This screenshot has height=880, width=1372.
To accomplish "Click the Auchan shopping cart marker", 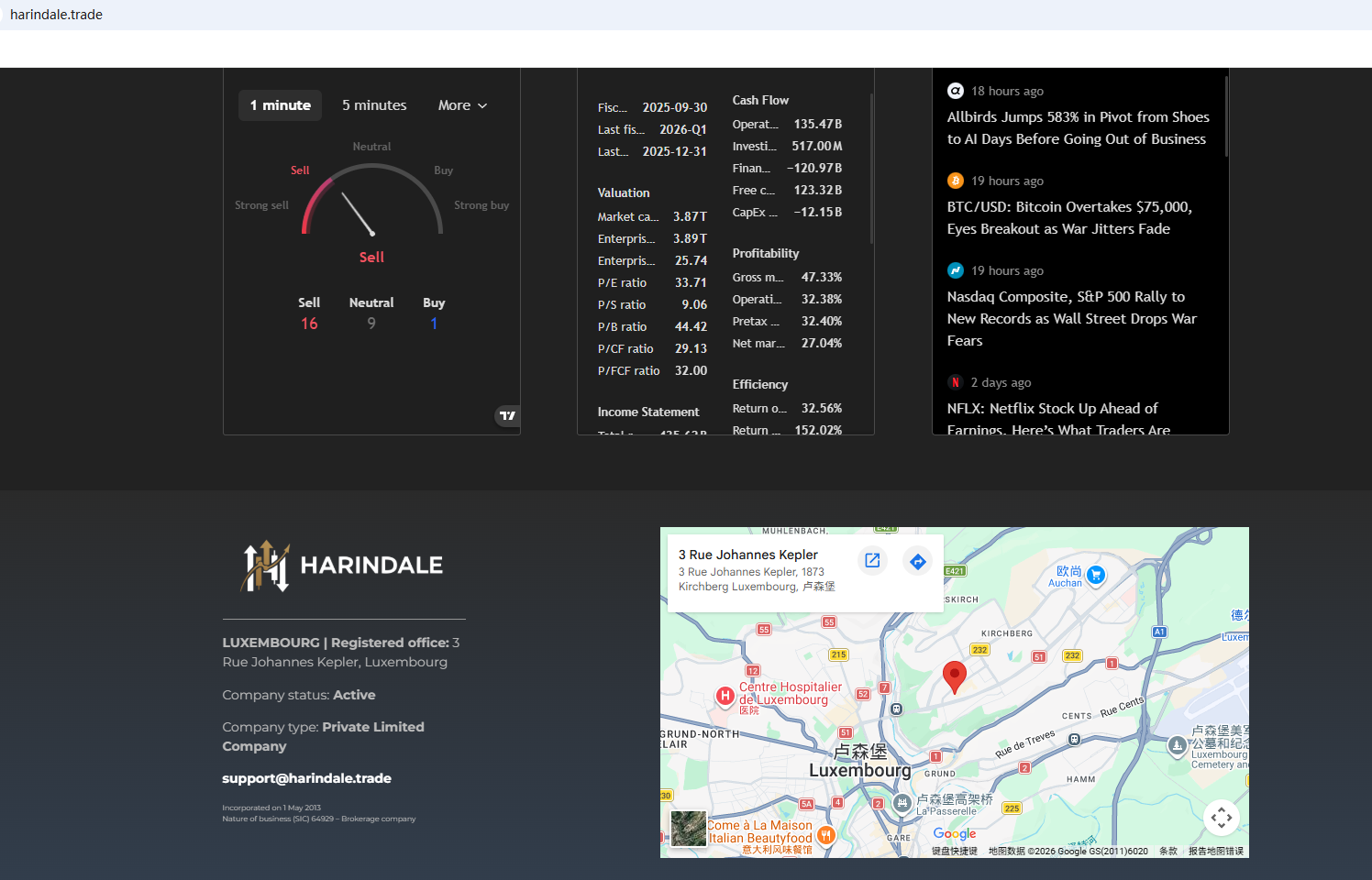I will click(1096, 576).
